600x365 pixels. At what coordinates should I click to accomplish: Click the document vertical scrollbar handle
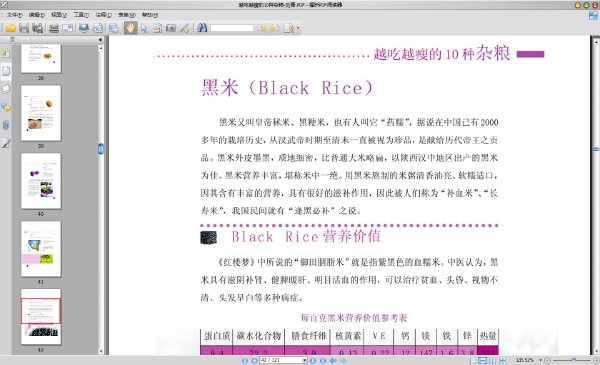[596, 149]
